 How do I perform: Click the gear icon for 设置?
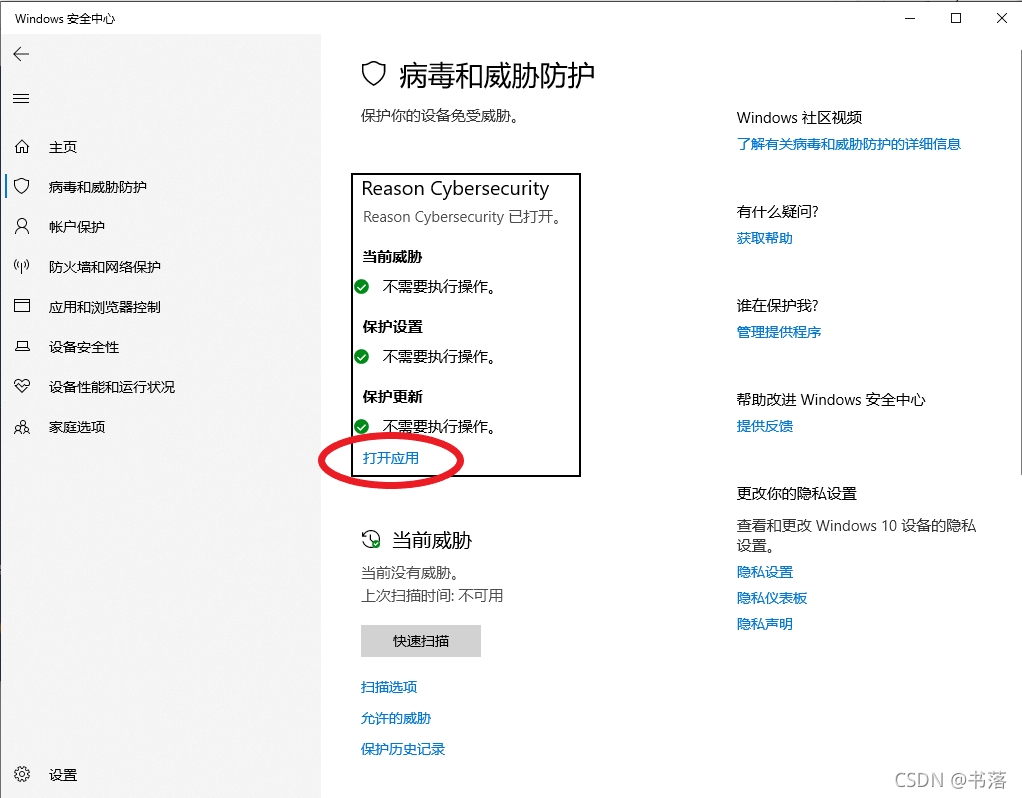coord(22,774)
